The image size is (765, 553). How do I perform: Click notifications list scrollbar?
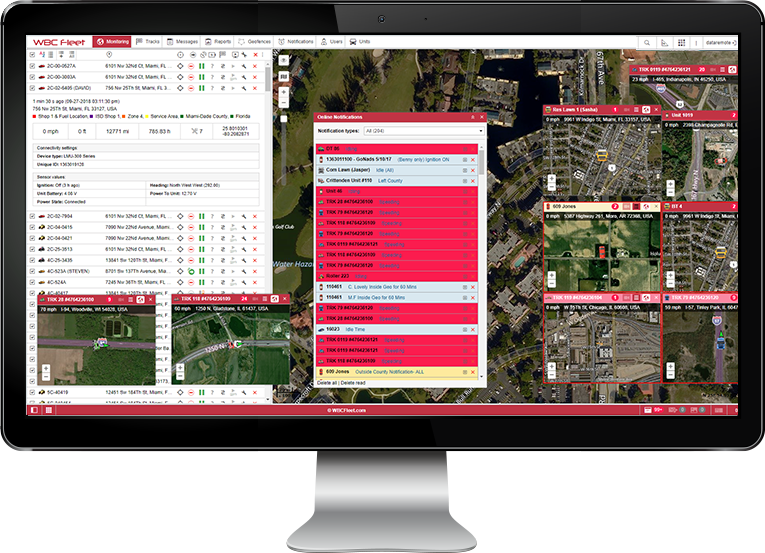tap(482, 163)
